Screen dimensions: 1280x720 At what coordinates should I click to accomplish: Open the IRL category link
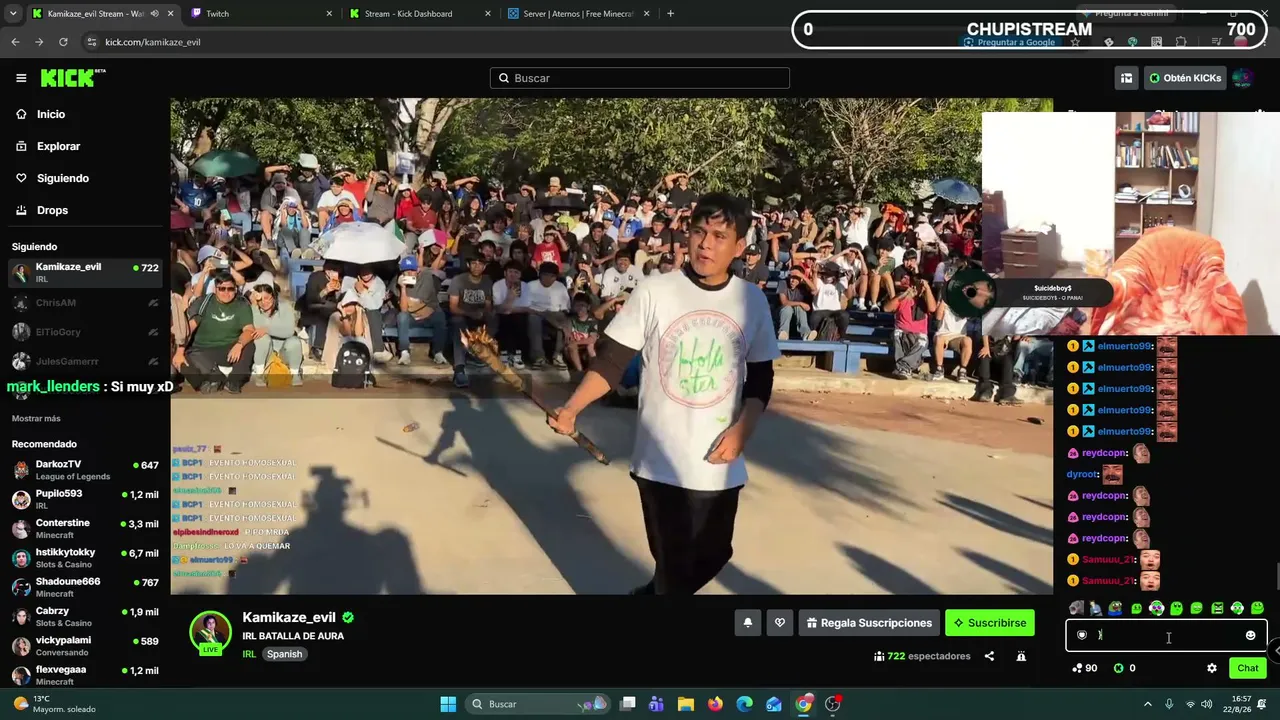click(x=249, y=654)
